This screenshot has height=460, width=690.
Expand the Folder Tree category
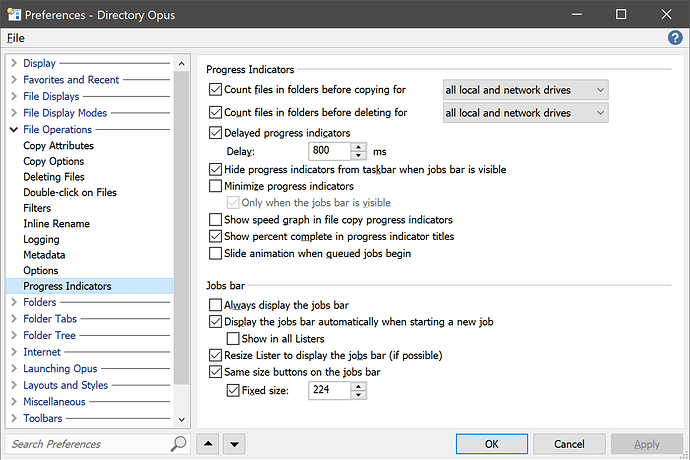point(14,335)
